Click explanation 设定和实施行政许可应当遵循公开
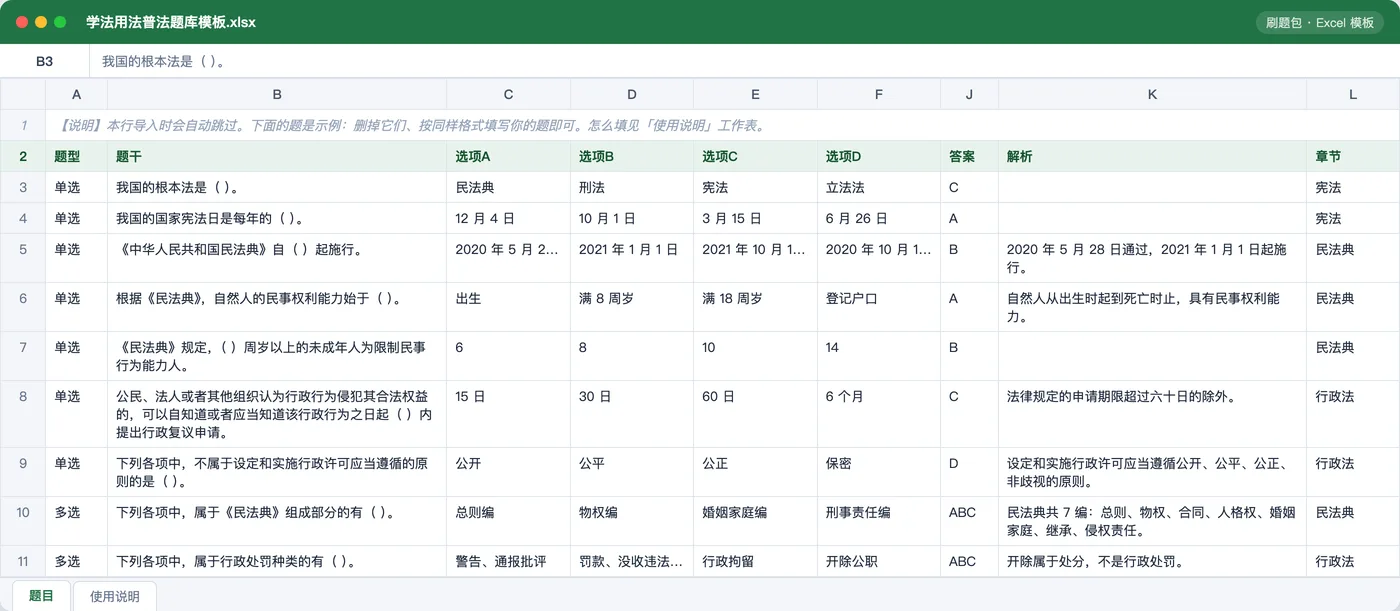 tap(1153, 472)
